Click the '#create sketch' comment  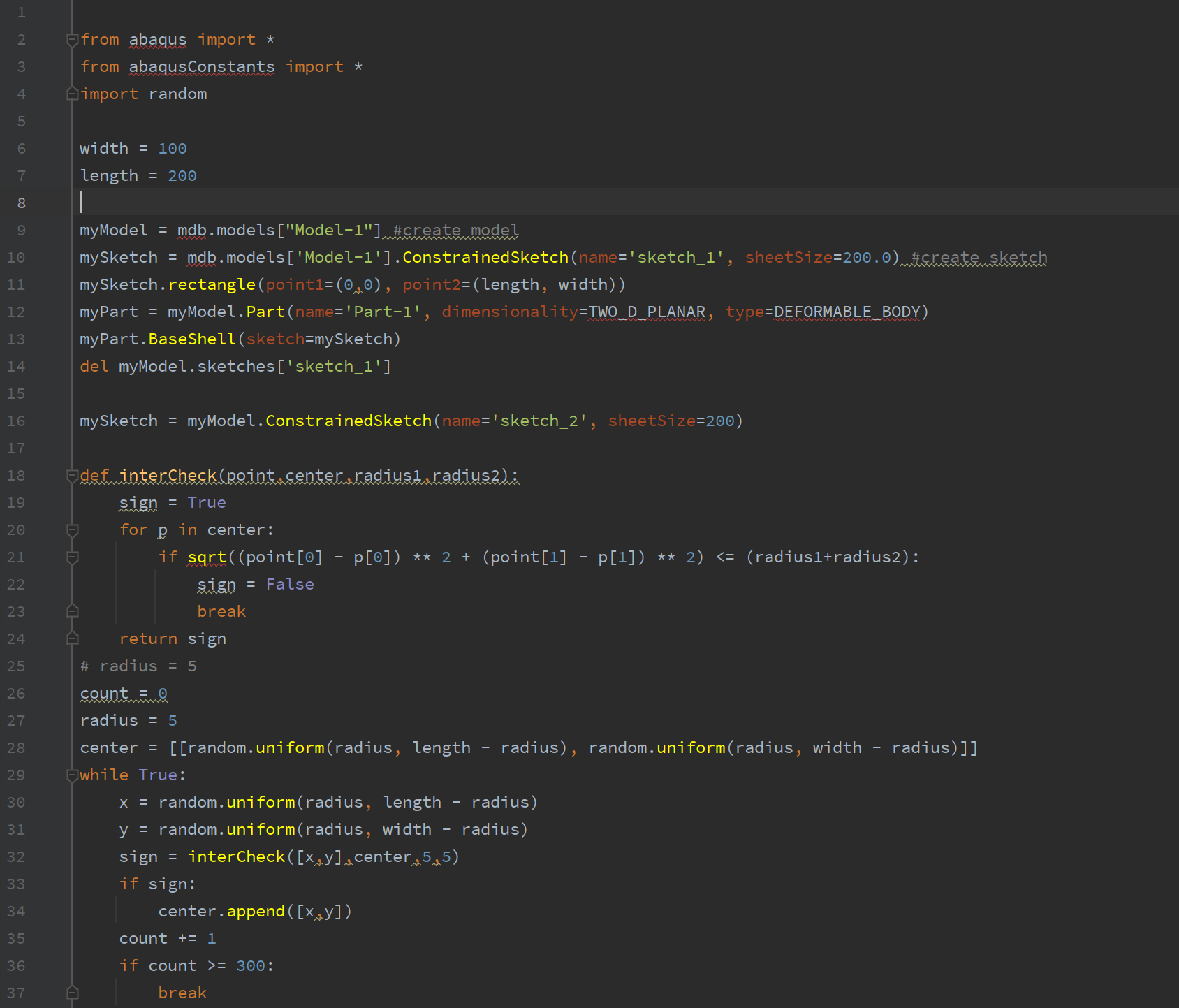979,257
